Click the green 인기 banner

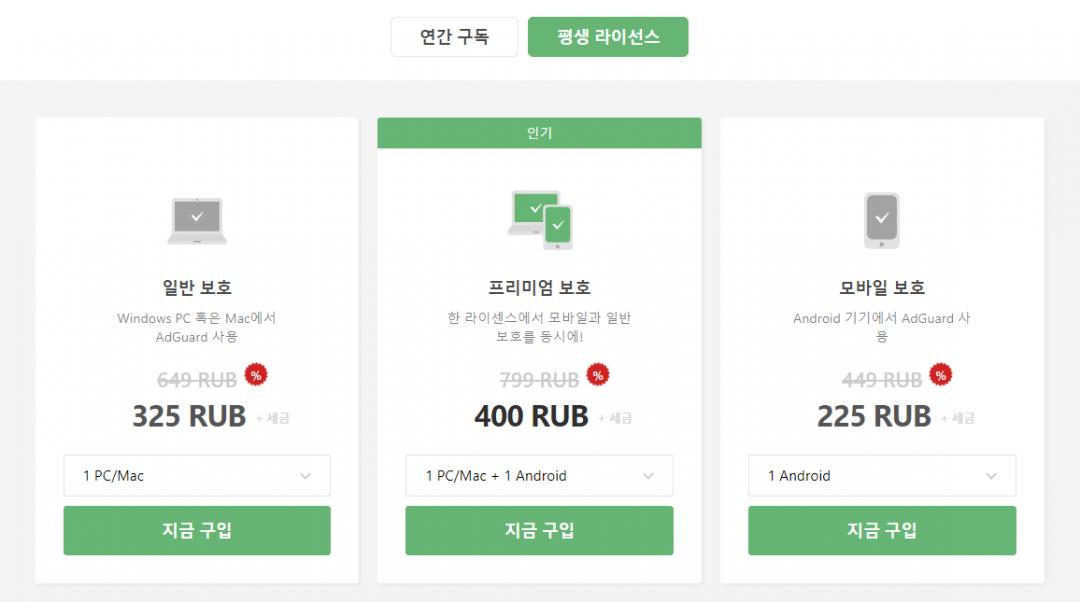(x=539, y=133)
